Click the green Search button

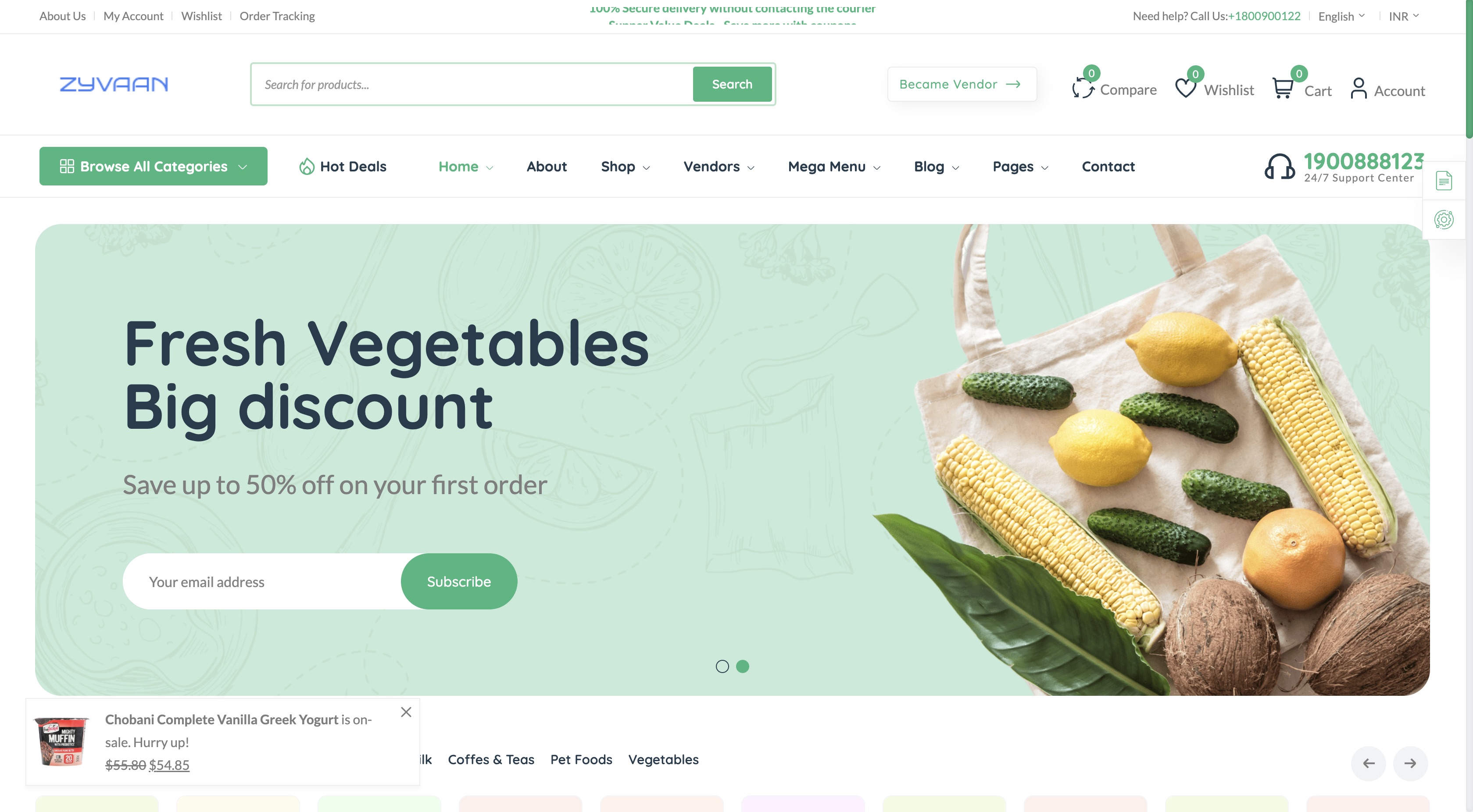tap(732, 84)
